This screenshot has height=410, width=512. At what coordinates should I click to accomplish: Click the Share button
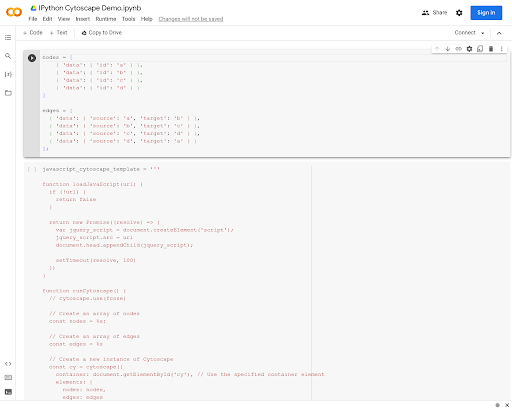tap(434, 13)
